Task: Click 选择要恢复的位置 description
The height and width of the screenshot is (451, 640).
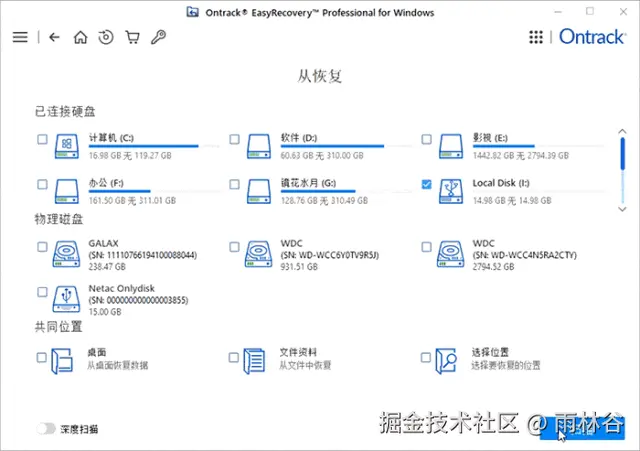Action: click(x=506, y=365)
